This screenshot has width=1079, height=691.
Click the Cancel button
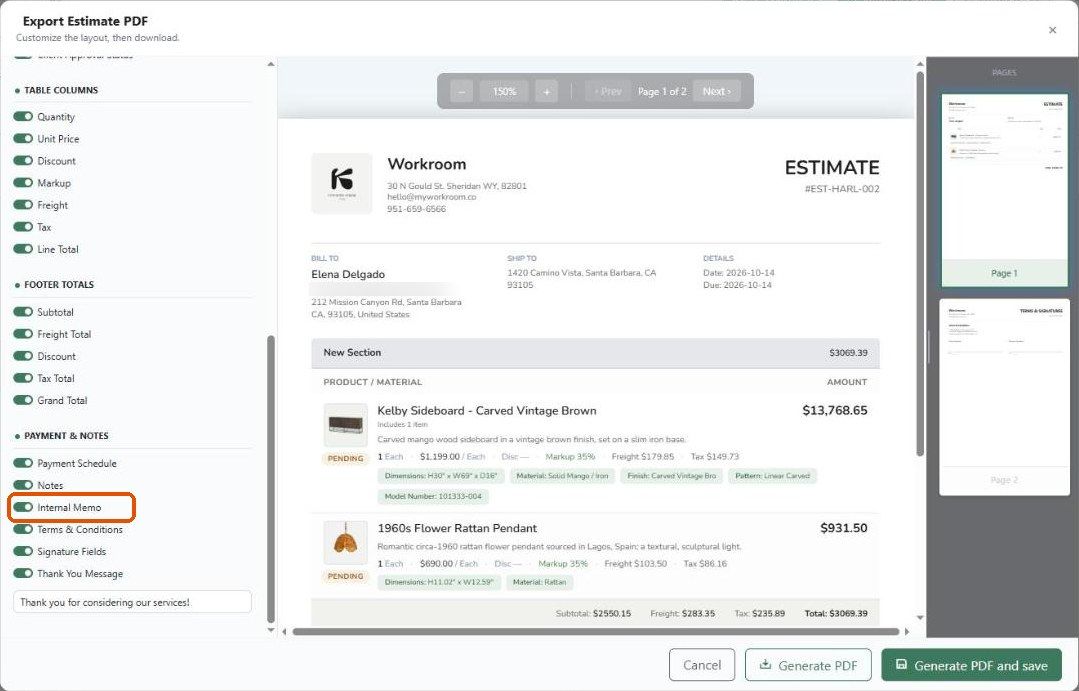702,665
